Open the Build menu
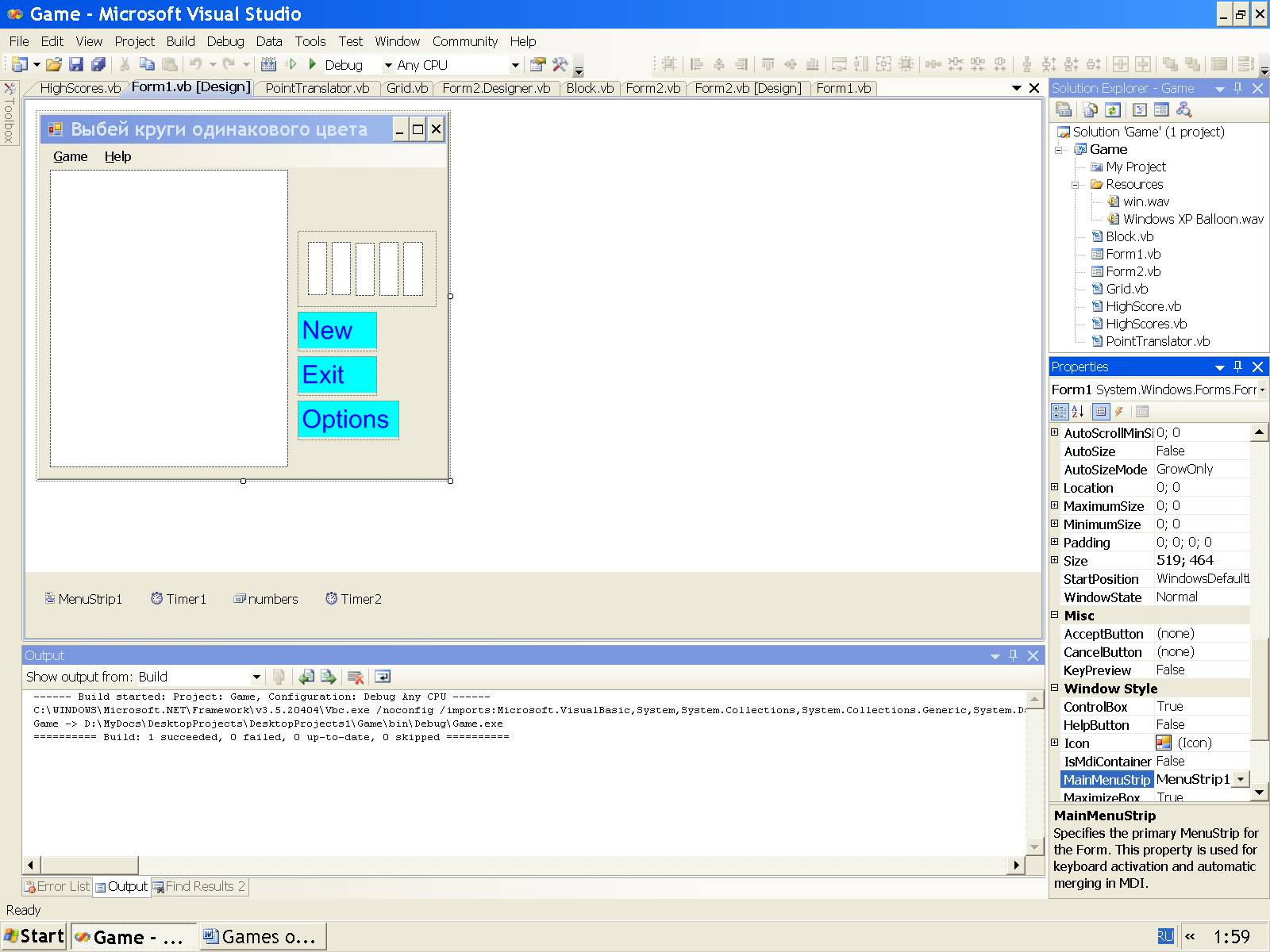1270x952 pixels. click(x=180, y=41)
